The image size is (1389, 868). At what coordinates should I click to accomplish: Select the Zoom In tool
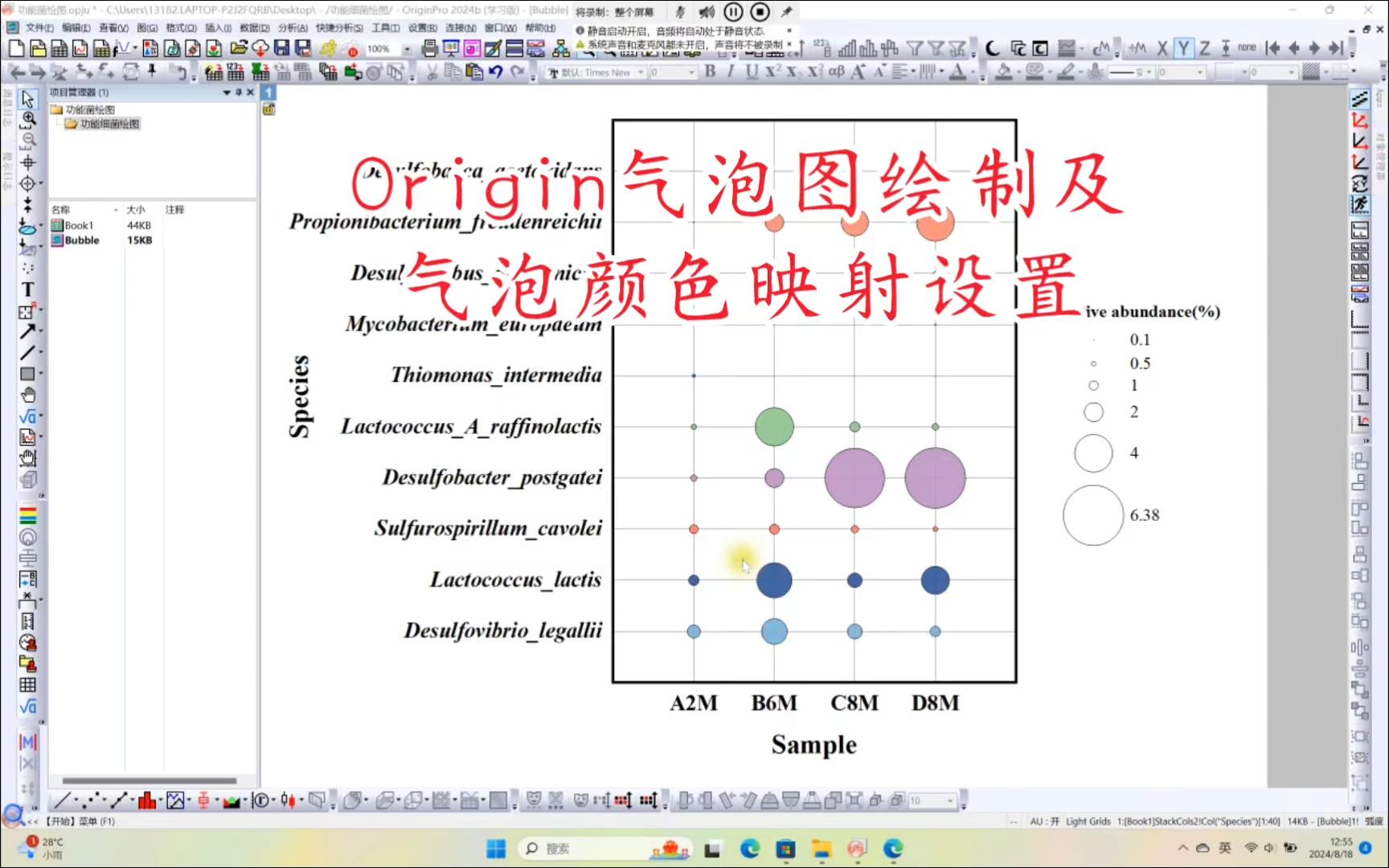[28, 119]
